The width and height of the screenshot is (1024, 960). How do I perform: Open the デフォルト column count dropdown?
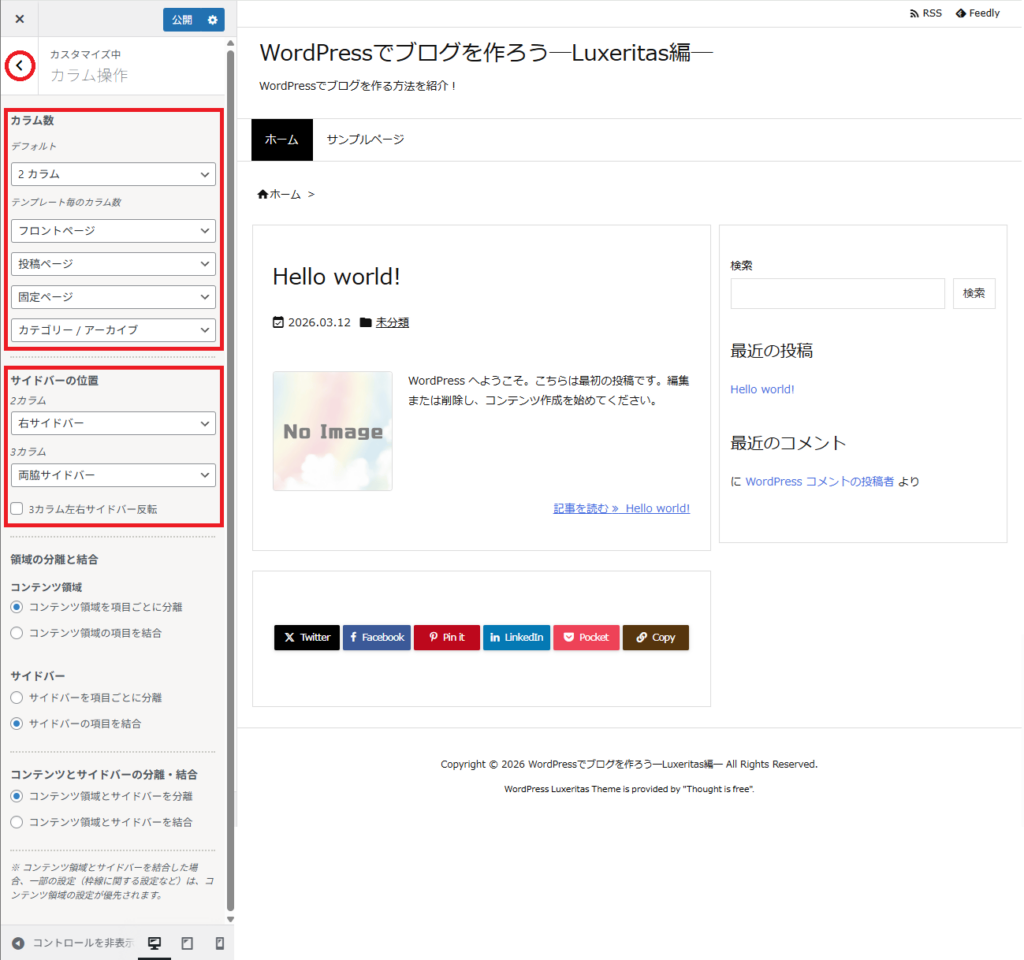113,174
